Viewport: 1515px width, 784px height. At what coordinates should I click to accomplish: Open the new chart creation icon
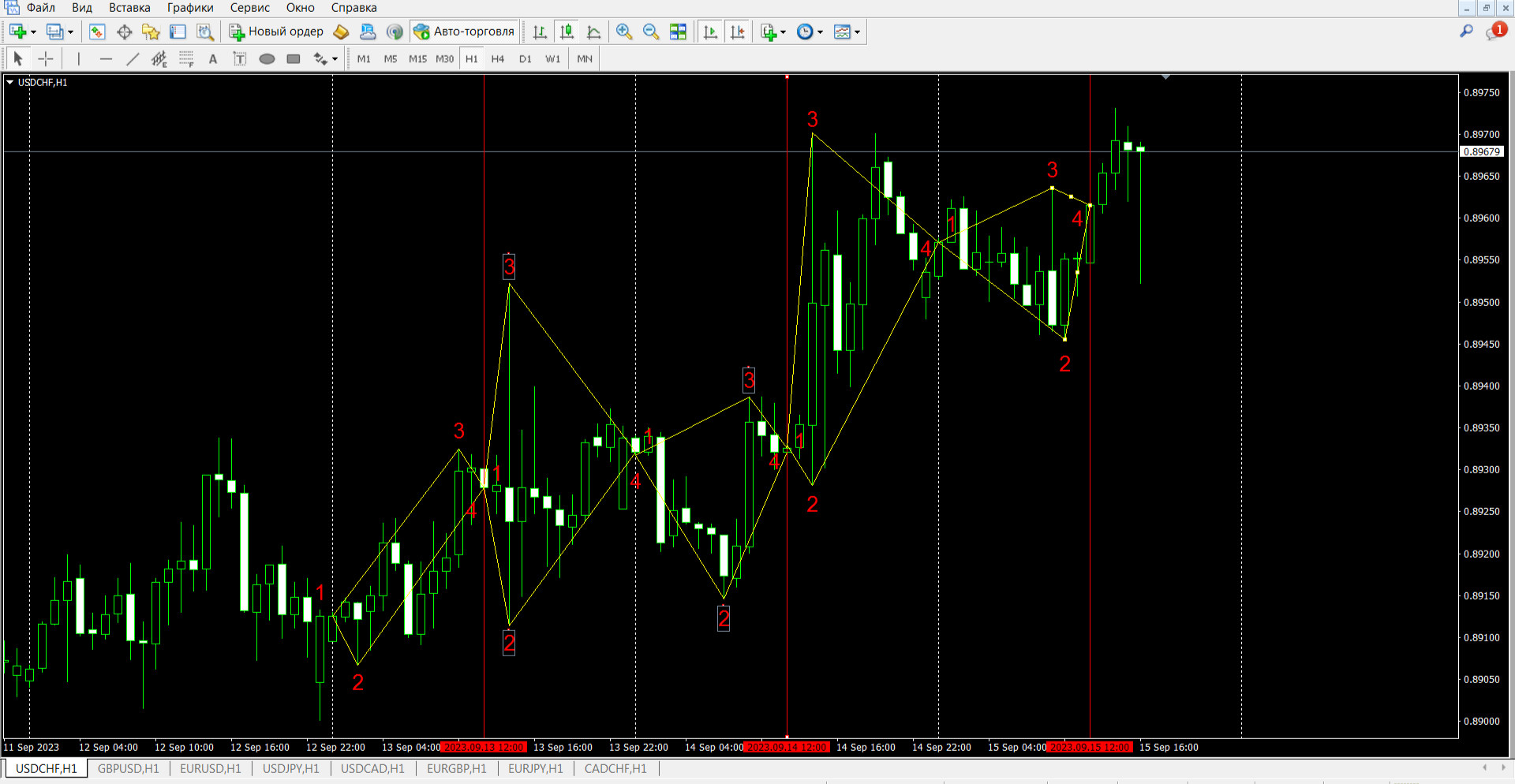click(17, 32)
